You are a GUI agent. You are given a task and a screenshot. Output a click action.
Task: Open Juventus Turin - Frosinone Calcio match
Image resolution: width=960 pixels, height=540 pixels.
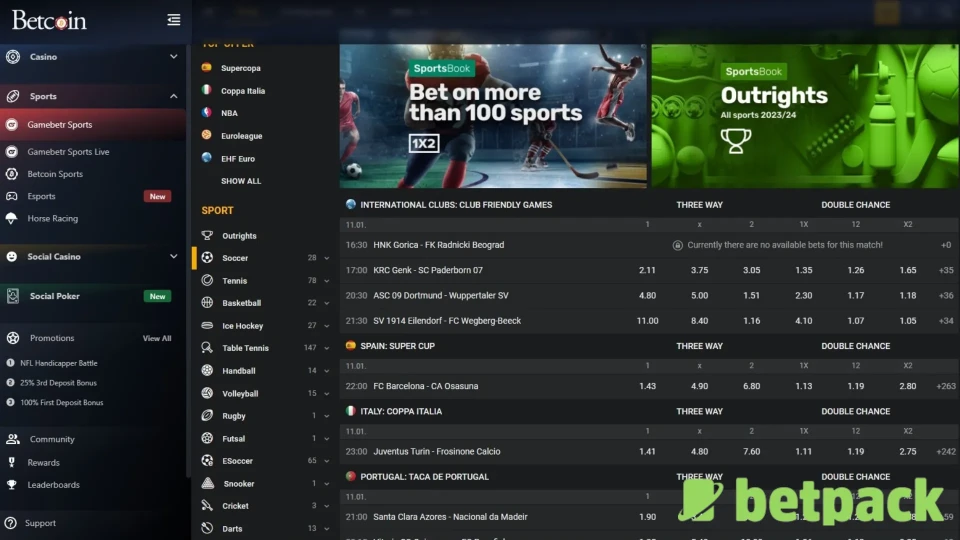(437, 452)
